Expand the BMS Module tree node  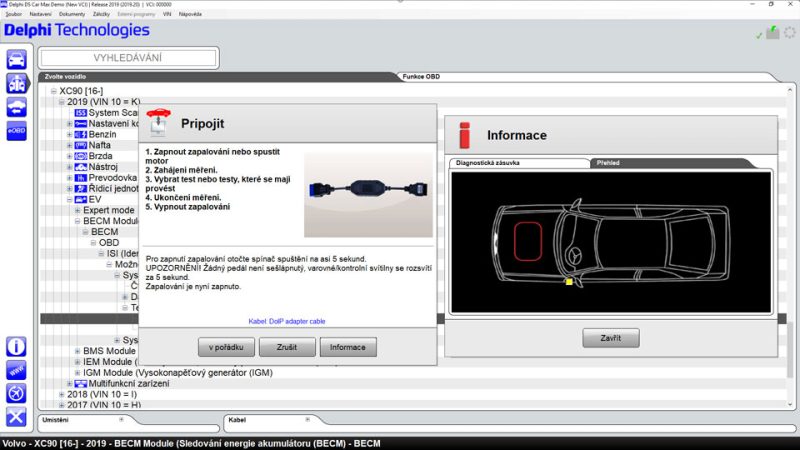(x=77, y=351)
